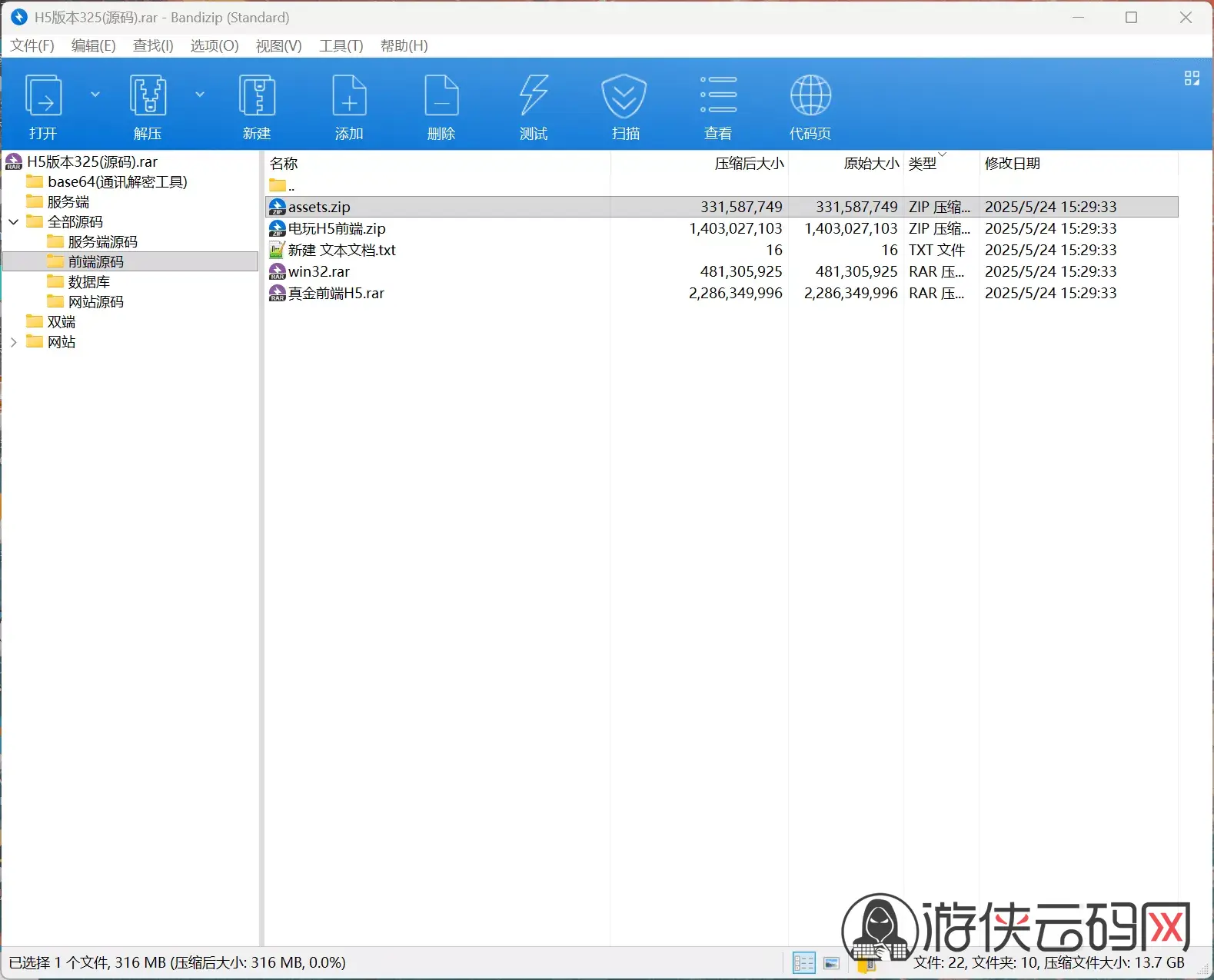Click the RAR icon of tree root
Screen dimensions: 1214x980
point(14,162)
